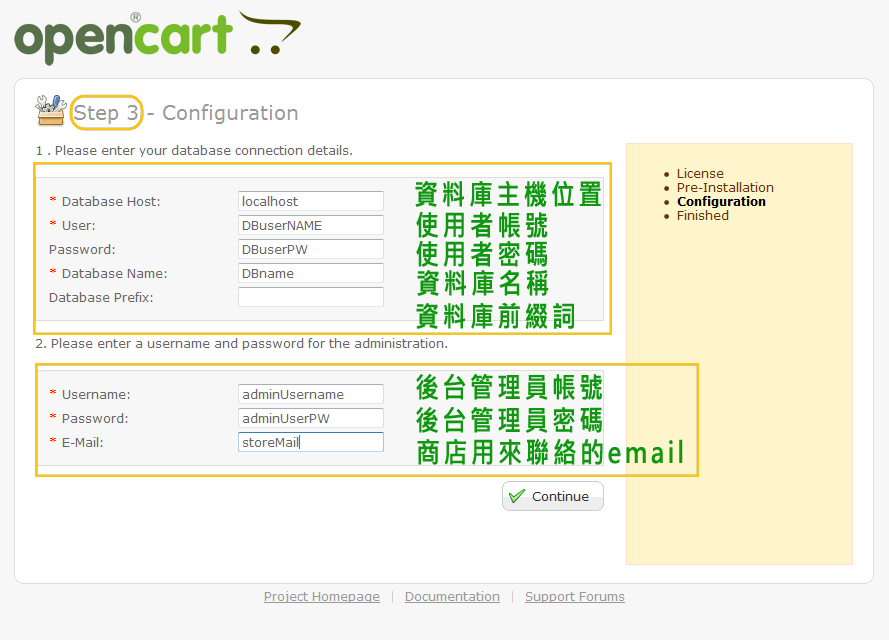Click the configuration toolbox icon
Image resolution: width=889 pixels, height=640 pixels.
coord(51,110)
